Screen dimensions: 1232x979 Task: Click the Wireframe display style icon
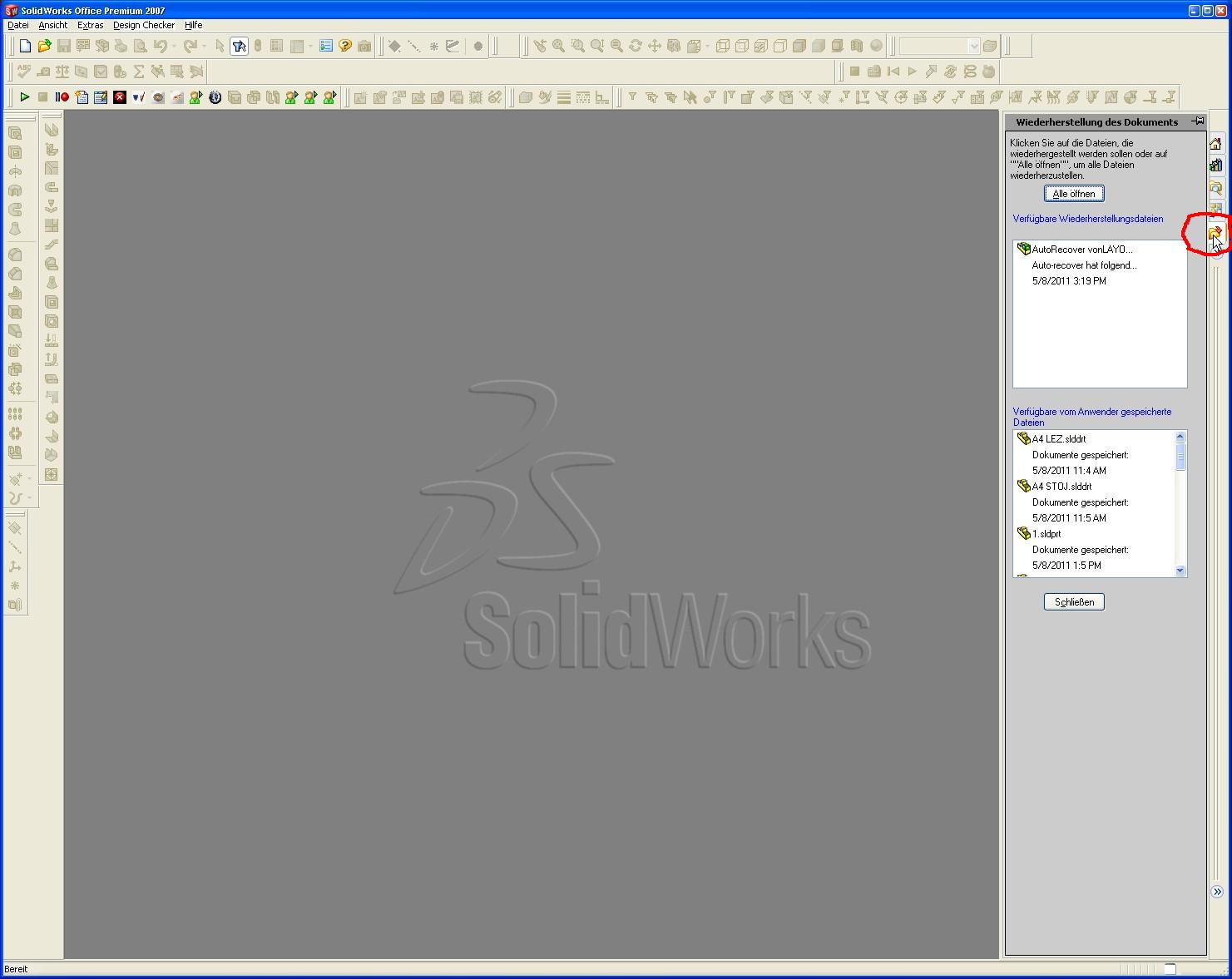click(x=723, y=46)
